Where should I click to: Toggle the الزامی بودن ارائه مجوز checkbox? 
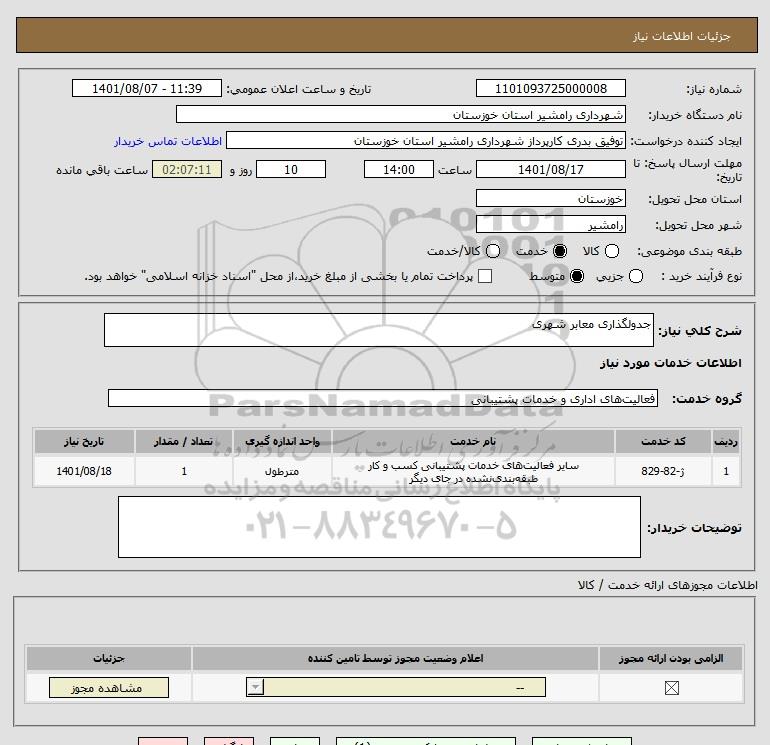(671, 688)
